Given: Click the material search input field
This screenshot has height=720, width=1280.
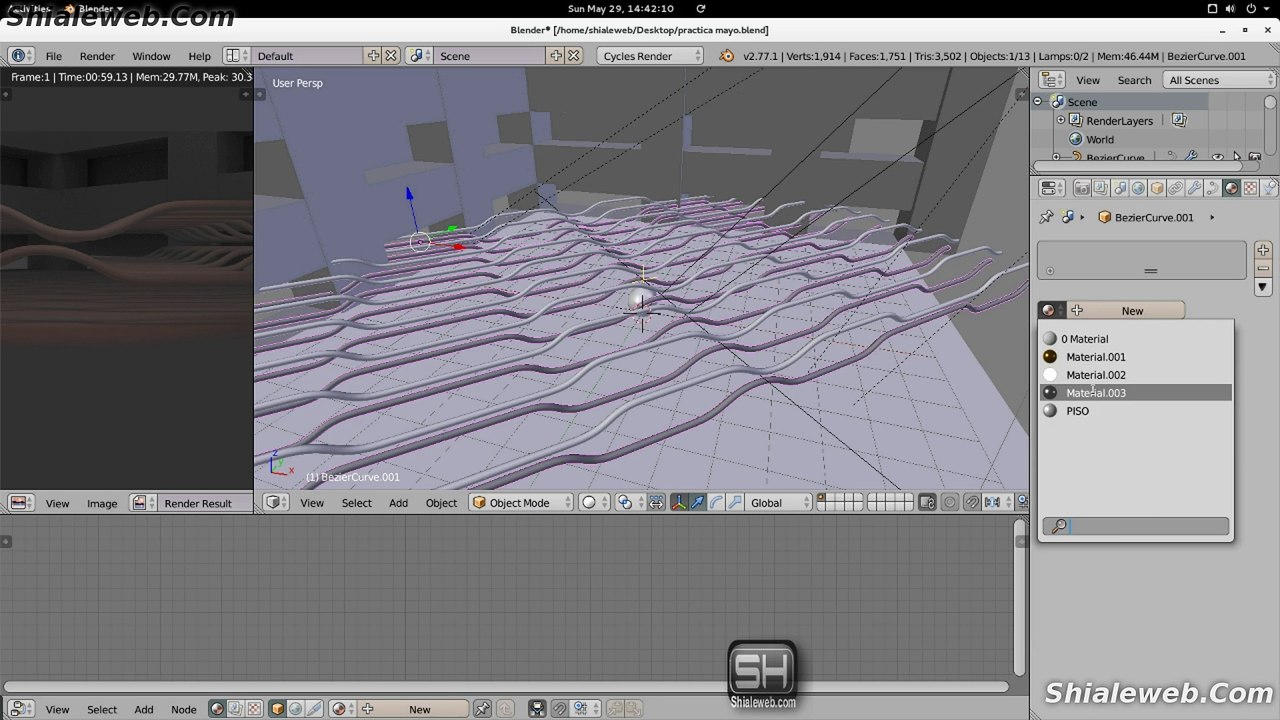Looking at the screenshot, I should (x=1146, y=526).
